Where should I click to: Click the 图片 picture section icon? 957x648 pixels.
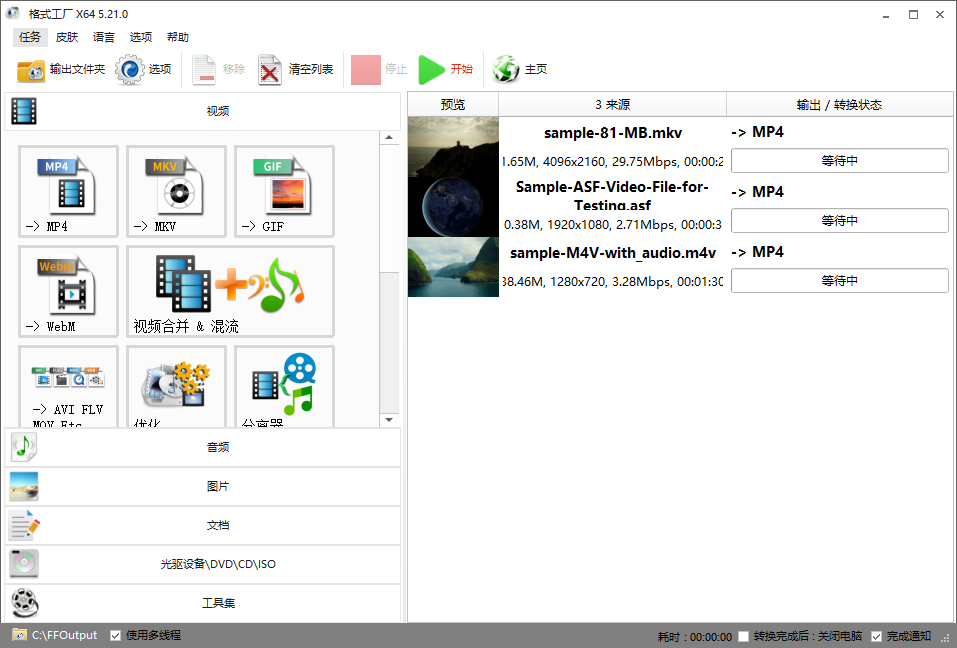coord(24,486)
